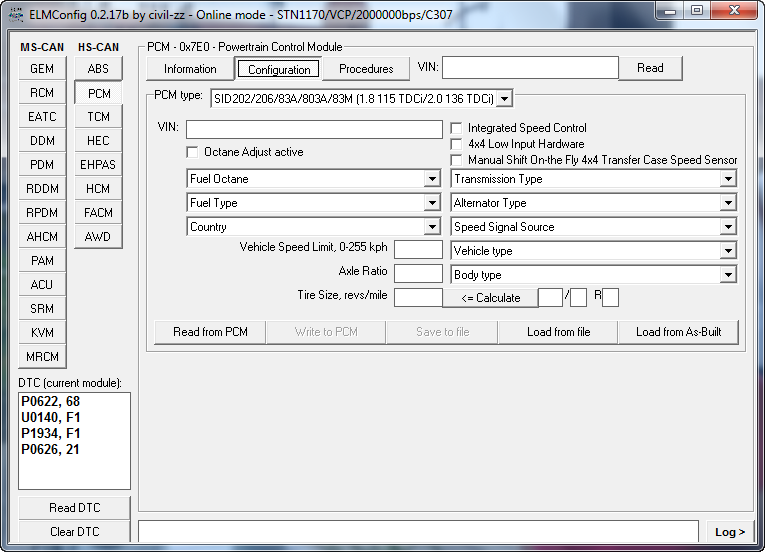Viewport: 765px width, 552px height.
Task: Open the PAM module
Action: point(42,261)
